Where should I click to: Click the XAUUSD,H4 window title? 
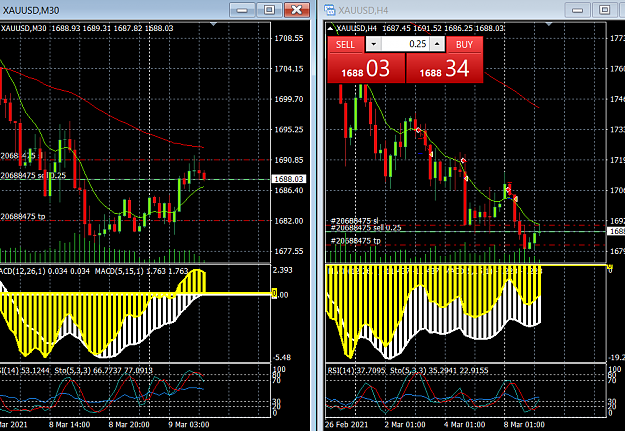pos(363,10)
